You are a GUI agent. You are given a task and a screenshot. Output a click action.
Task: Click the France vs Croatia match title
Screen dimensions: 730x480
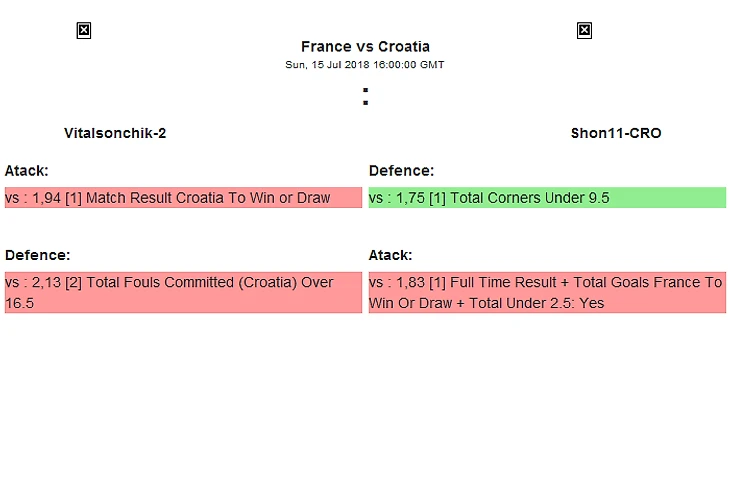point(365,47)
